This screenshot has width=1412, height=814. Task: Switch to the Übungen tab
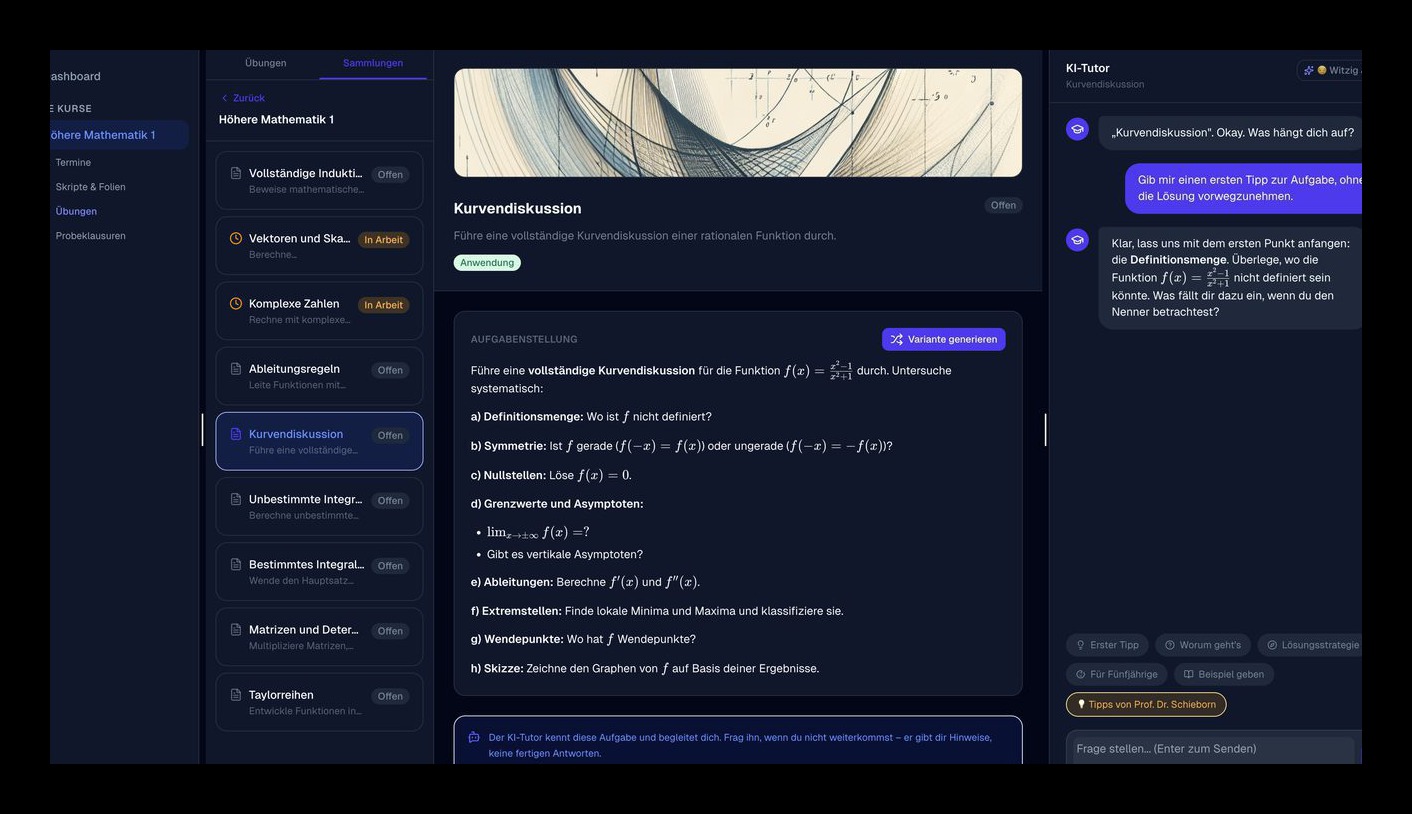click(x=265, y=63)
